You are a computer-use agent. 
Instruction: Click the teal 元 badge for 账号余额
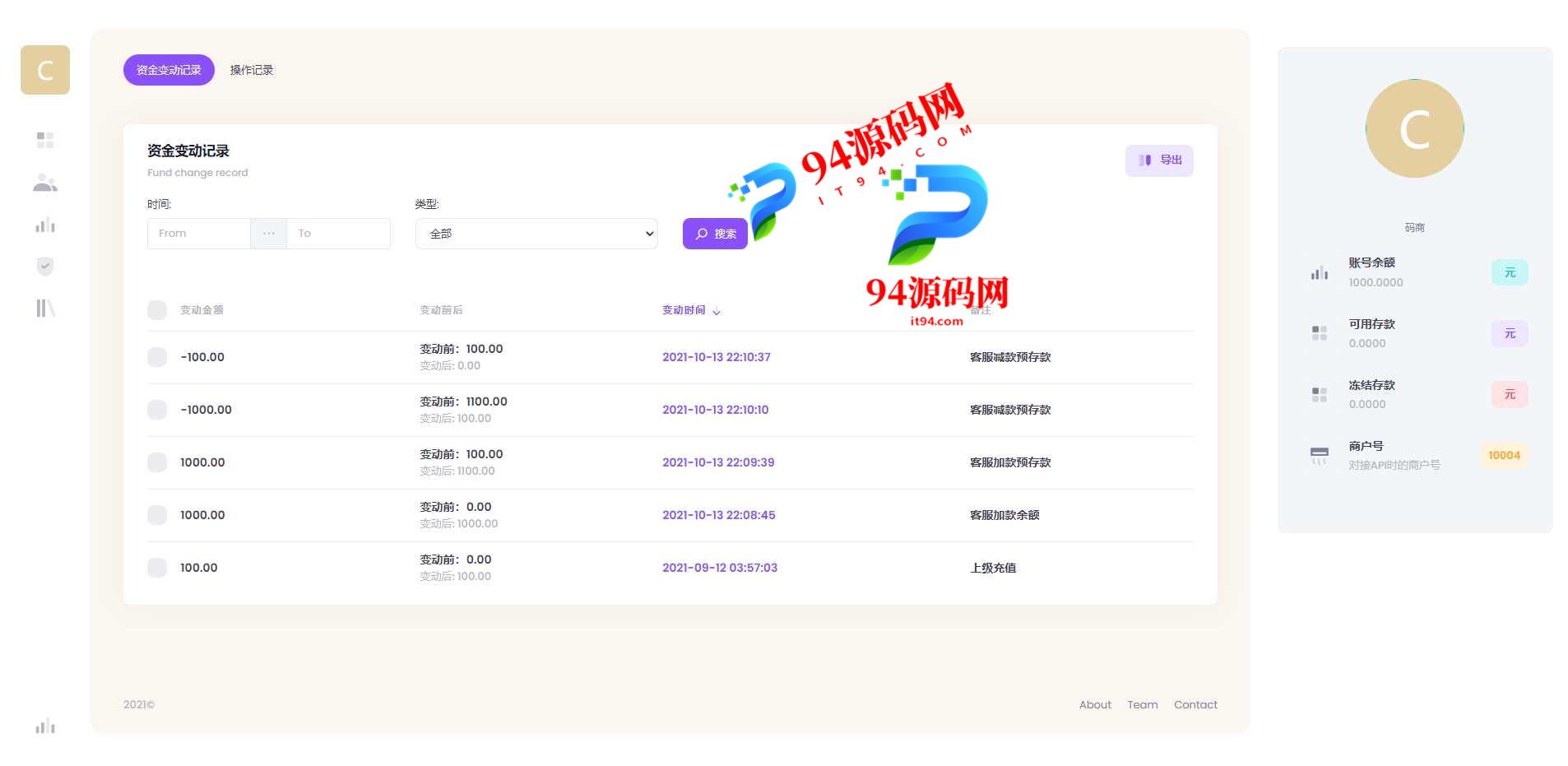tap(1510, 272)
